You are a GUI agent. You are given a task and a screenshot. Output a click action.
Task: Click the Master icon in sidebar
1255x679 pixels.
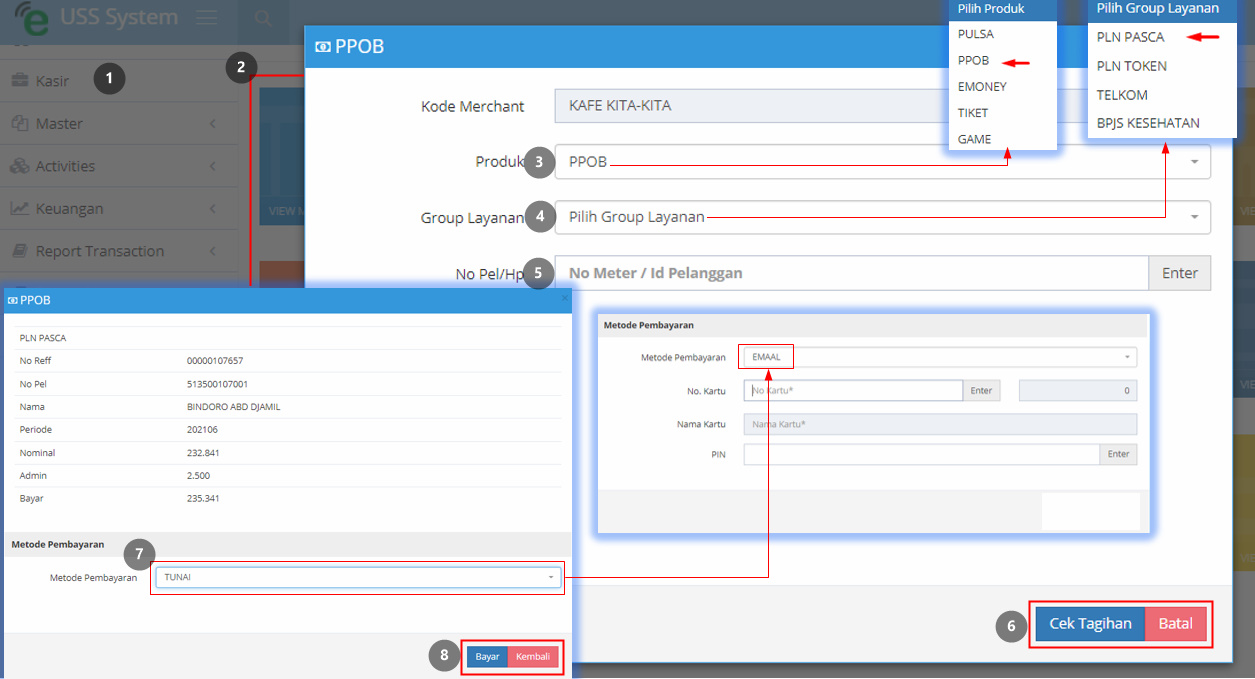(19, 123)
